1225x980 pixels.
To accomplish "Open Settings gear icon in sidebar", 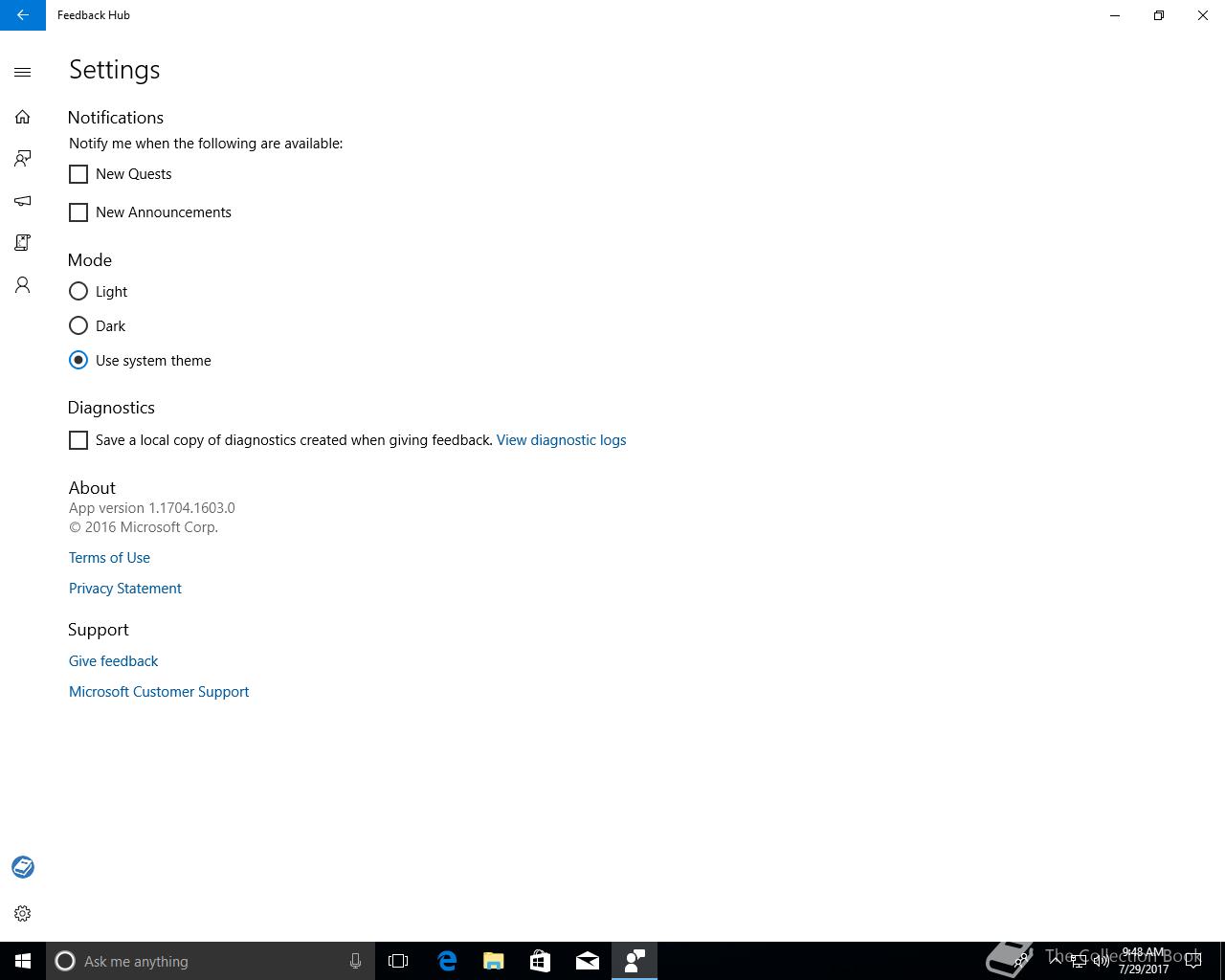I will 23,914.
